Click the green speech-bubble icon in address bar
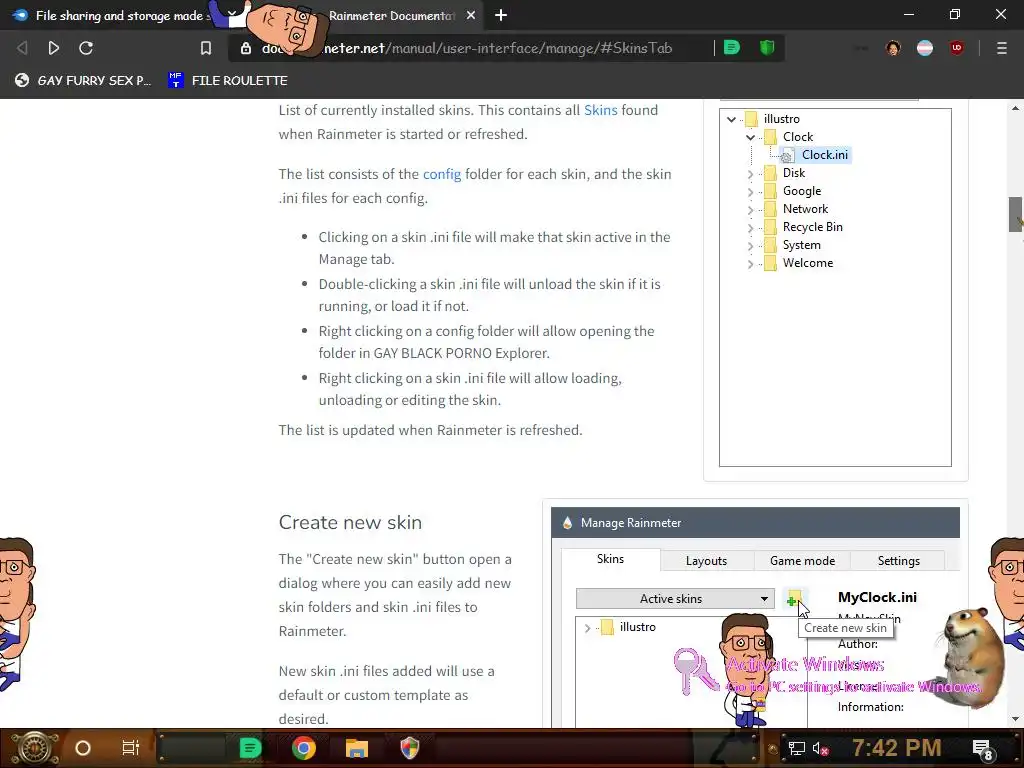Image resolution: width=1024 pixels, height=768 pixels. tap(732, 47)
